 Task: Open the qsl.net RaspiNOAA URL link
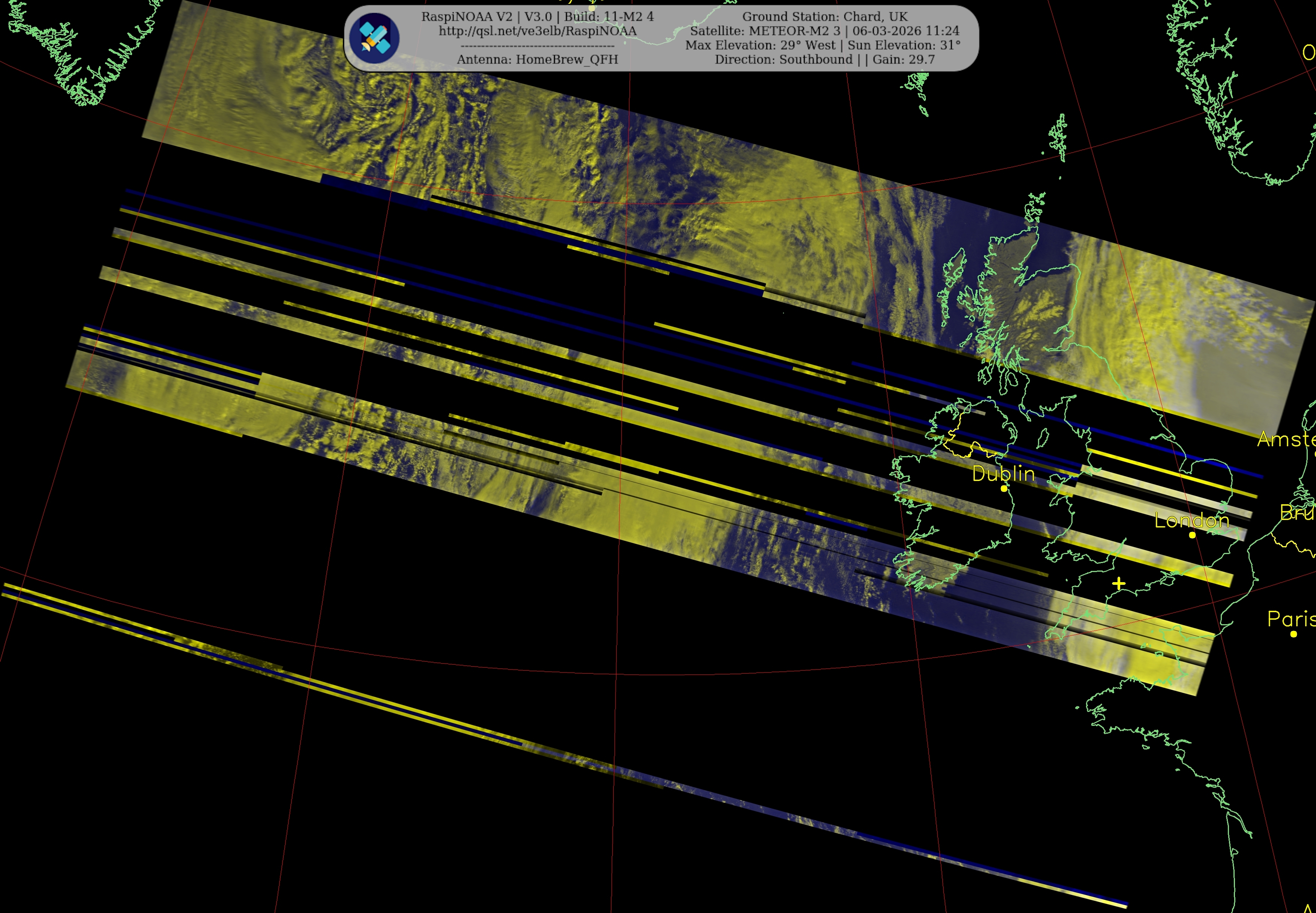(x=537, y=31)
